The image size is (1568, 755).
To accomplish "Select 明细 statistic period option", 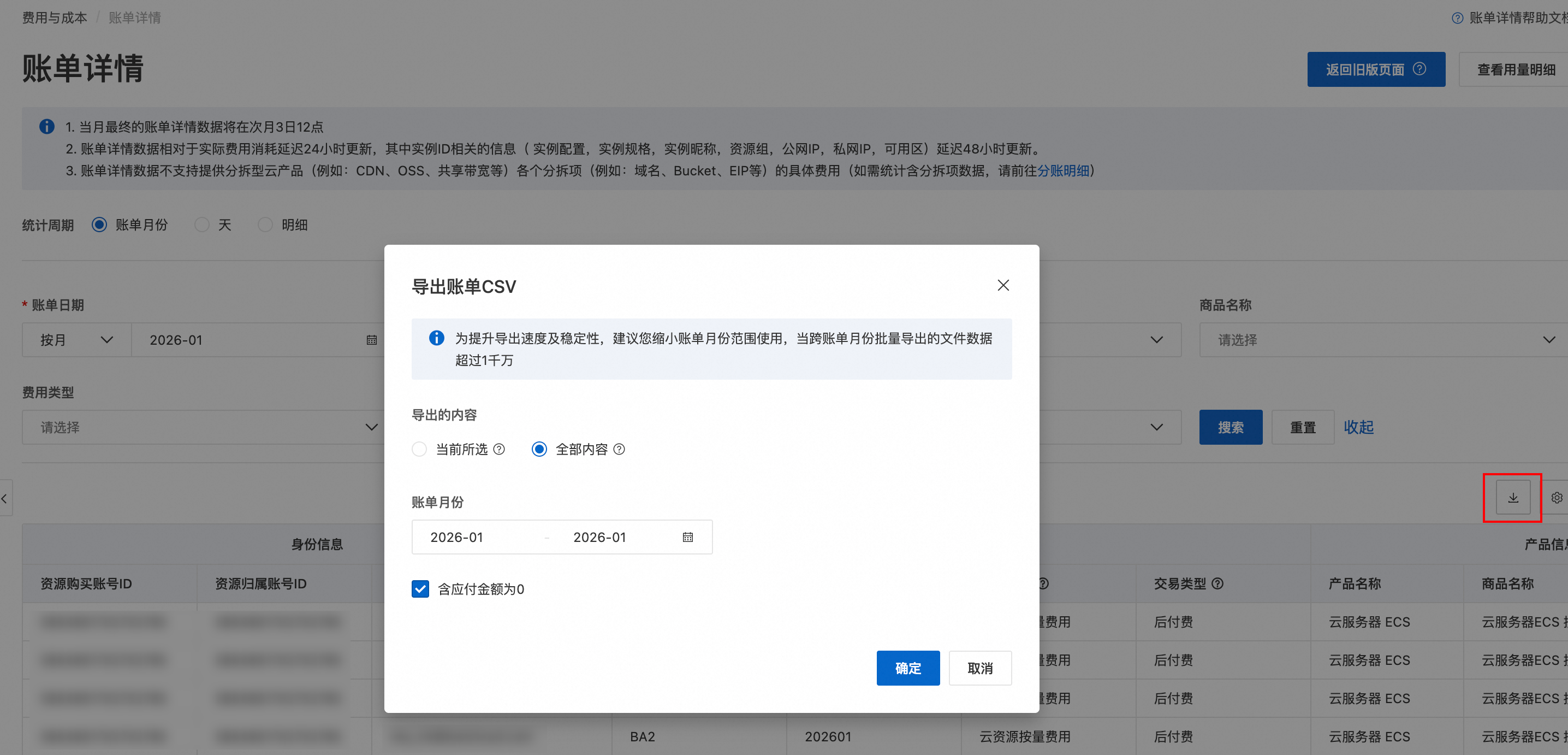I will pyautogui.click(x=265, y=225).
